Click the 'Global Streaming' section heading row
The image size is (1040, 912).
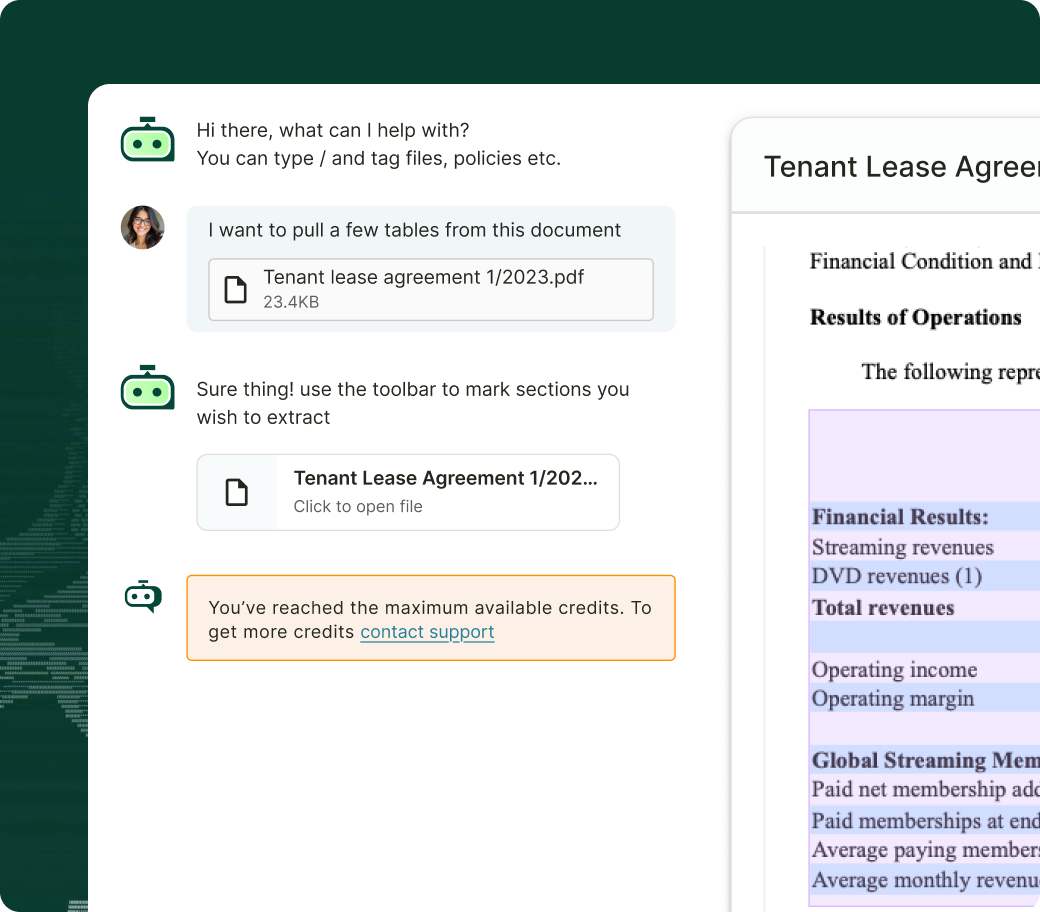point(925,759)
